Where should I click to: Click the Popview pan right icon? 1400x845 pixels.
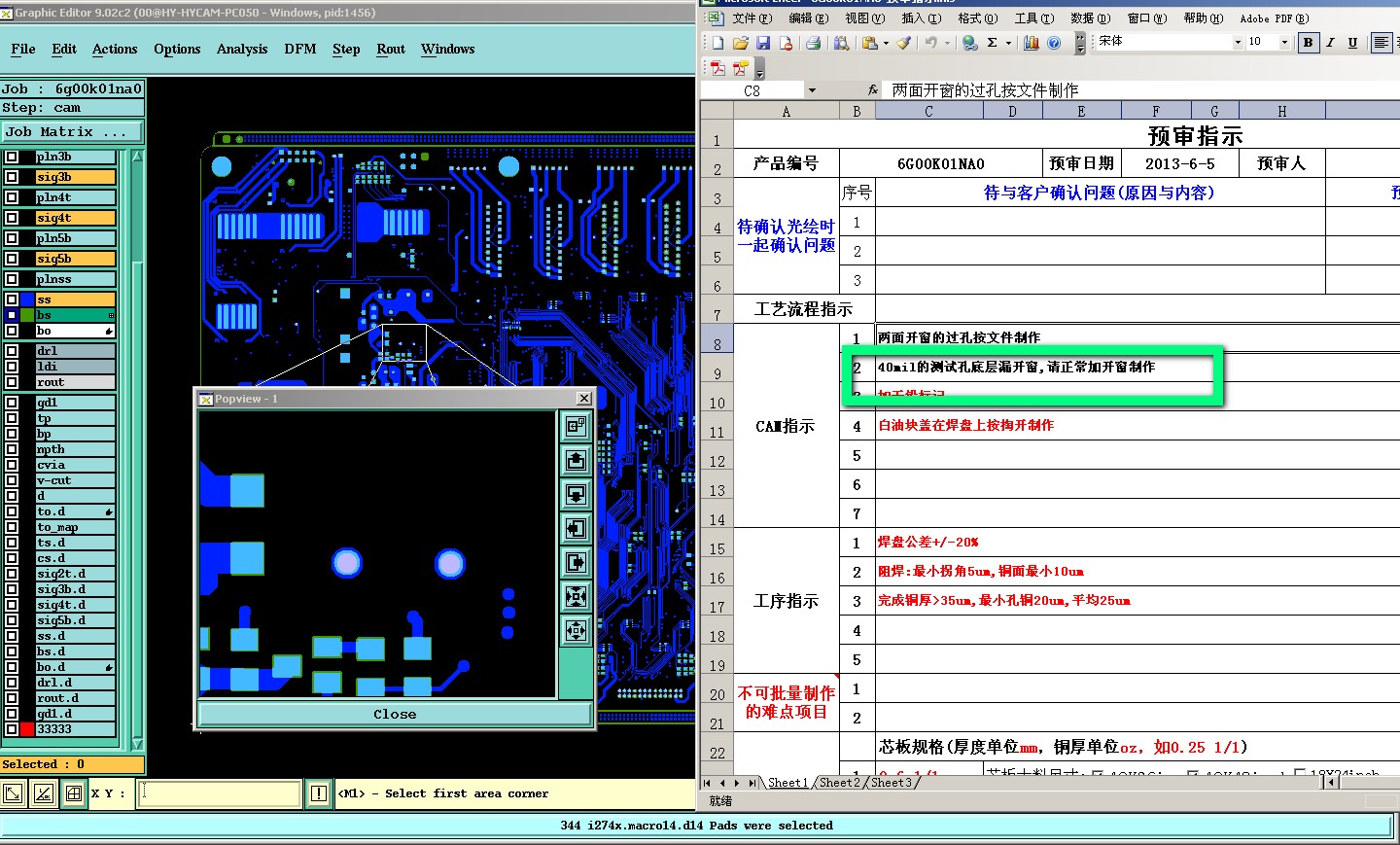coord(577,562)
